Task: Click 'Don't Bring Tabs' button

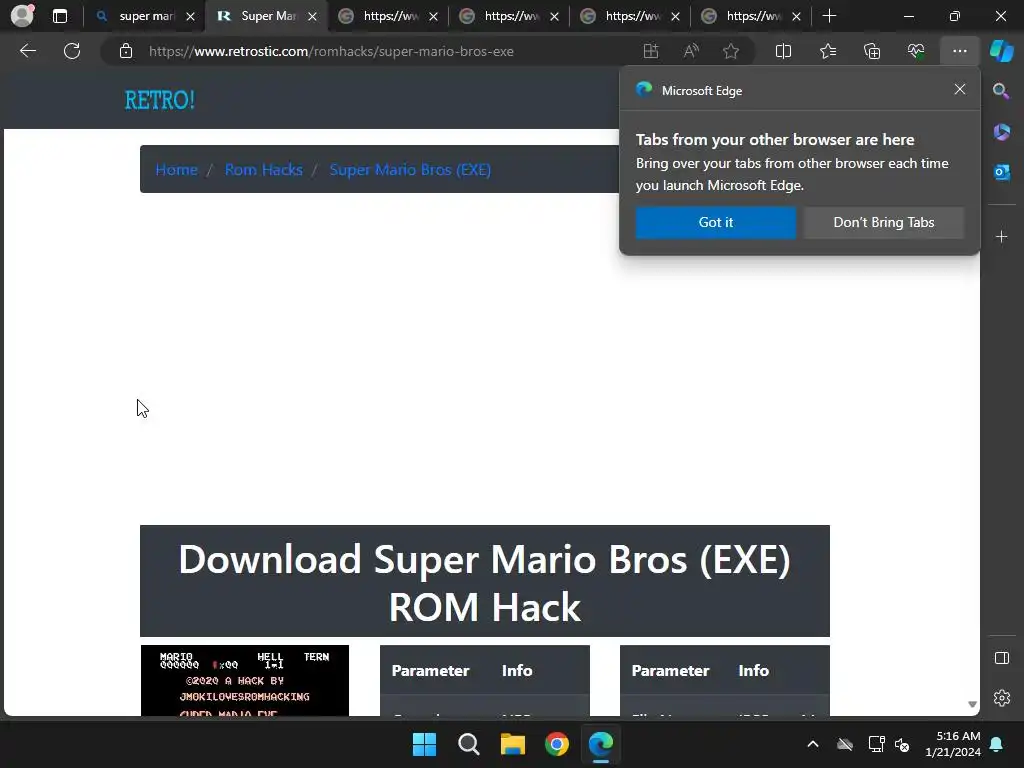Action: [884, 223]
